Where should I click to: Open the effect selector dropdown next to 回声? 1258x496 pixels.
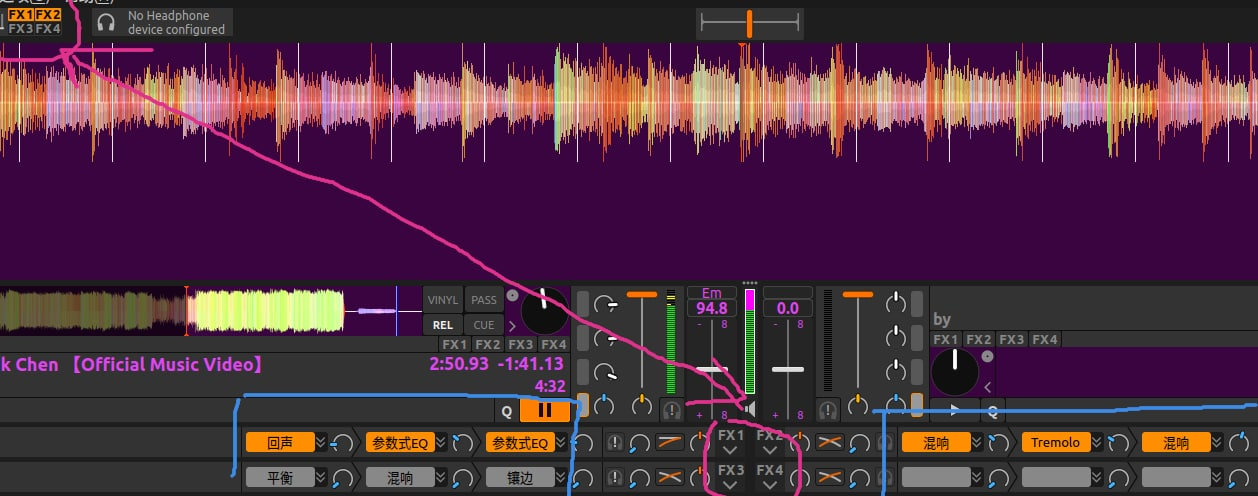(x=321, y=443)
